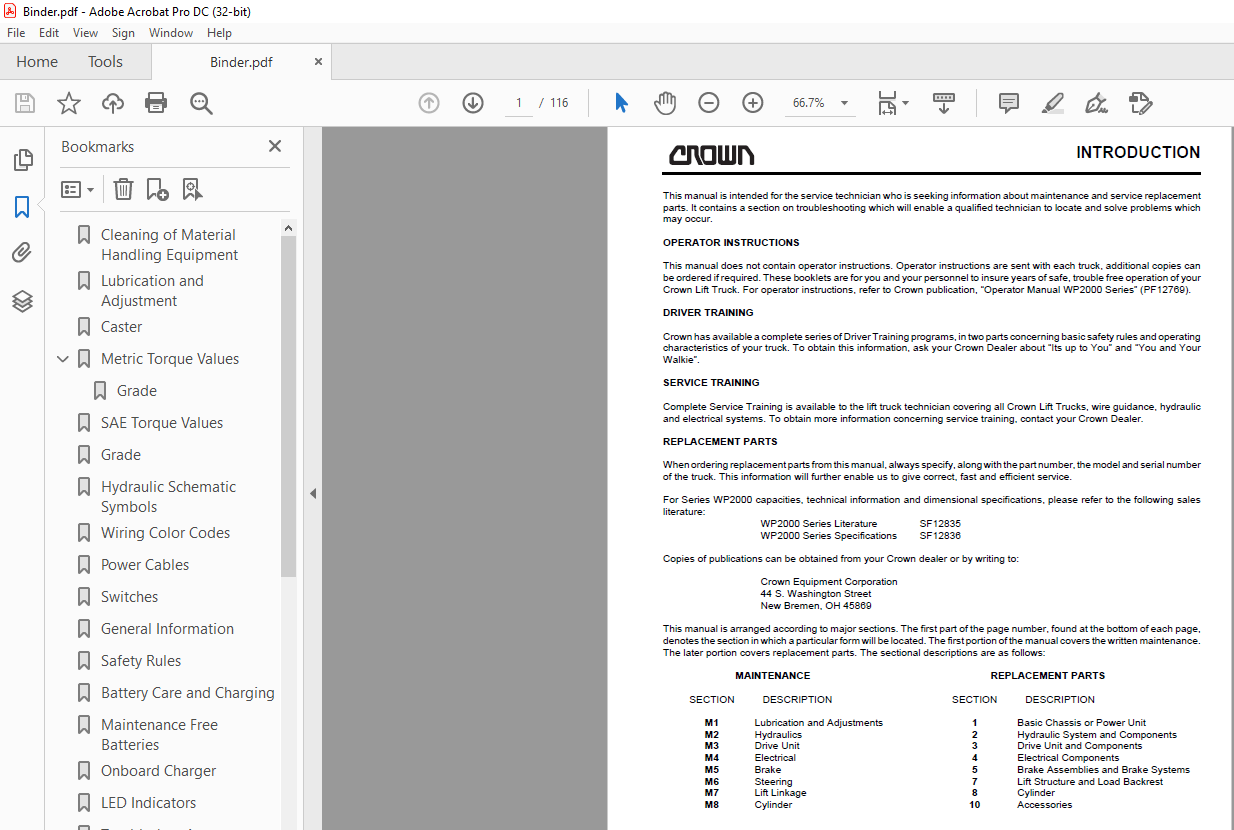Open the Attachments paperclip panel
The image size is (1234, 830).
point(22,254)
